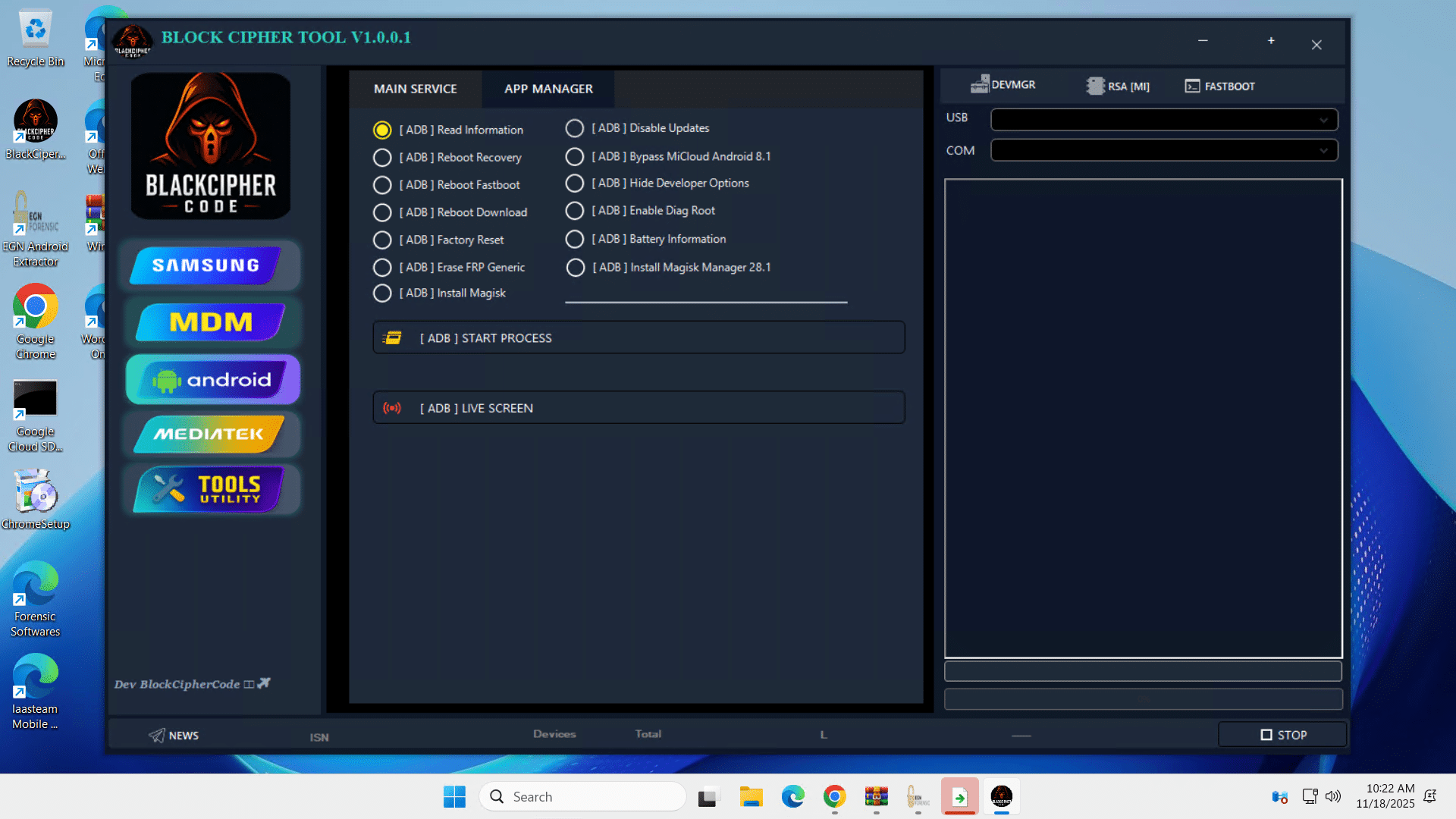Open the MDM module icon
This screenshot has width=1456, height=819.
coord(210,322)
